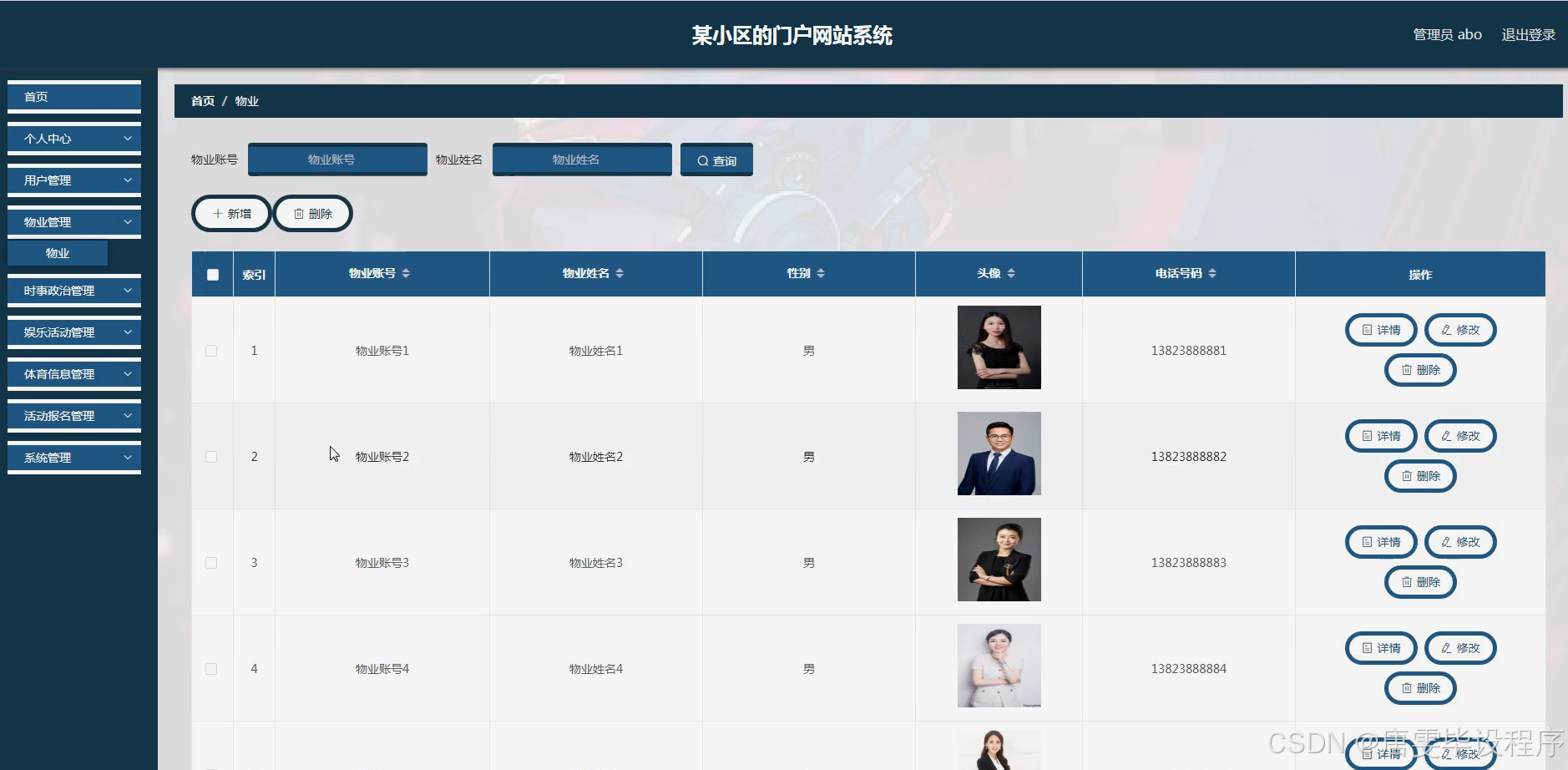Screen dimensions: 1568x770
Task: Click the 物业姓名3 cell
Action: (x=596, y=563)
